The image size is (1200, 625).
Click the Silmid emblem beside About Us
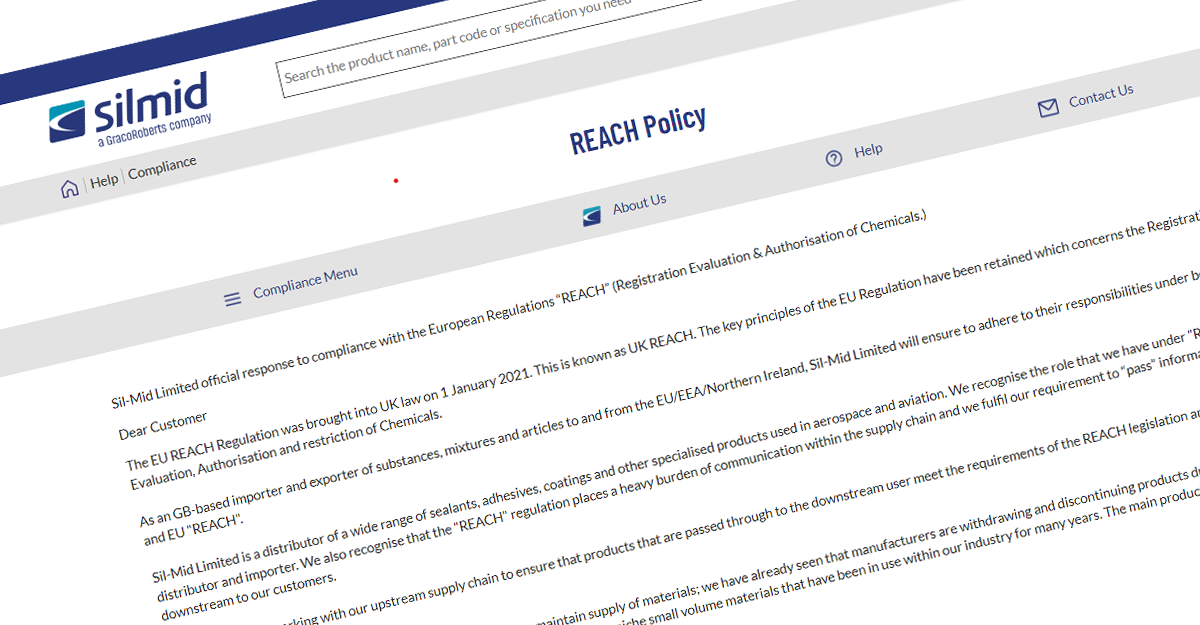[x=592, y=215]
